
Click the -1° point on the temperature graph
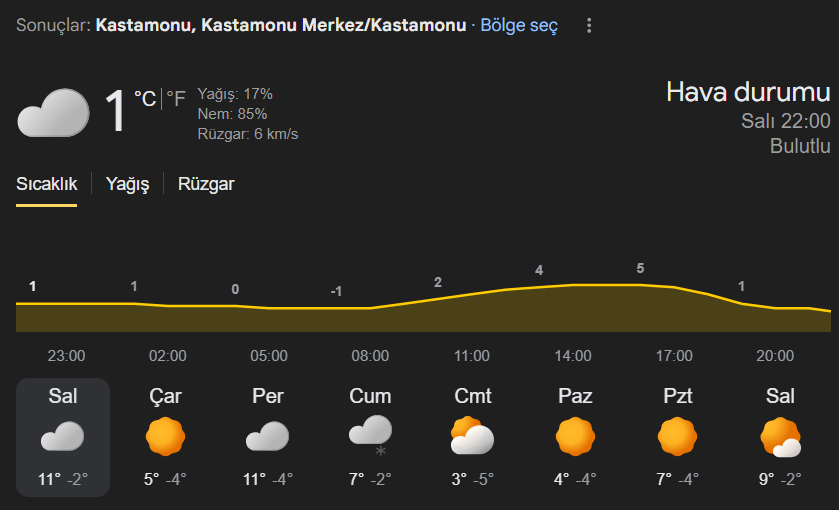[x=337, y=292]
